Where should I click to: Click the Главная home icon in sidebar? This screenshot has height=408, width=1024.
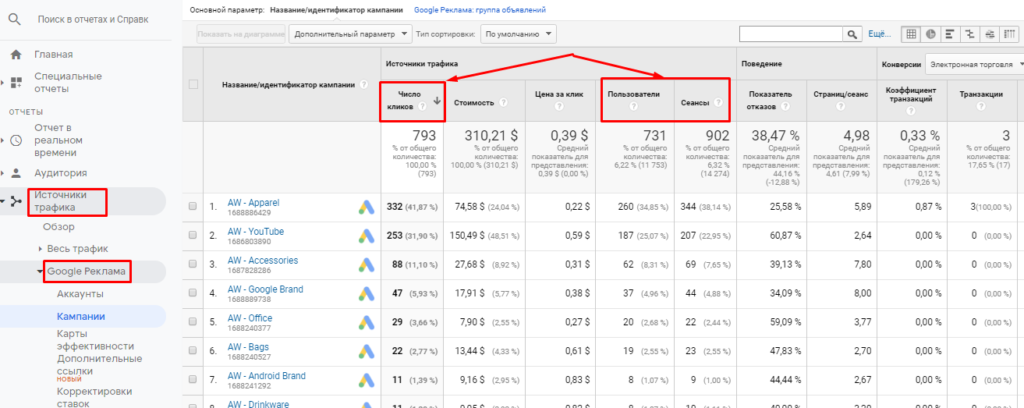(16, 54)
